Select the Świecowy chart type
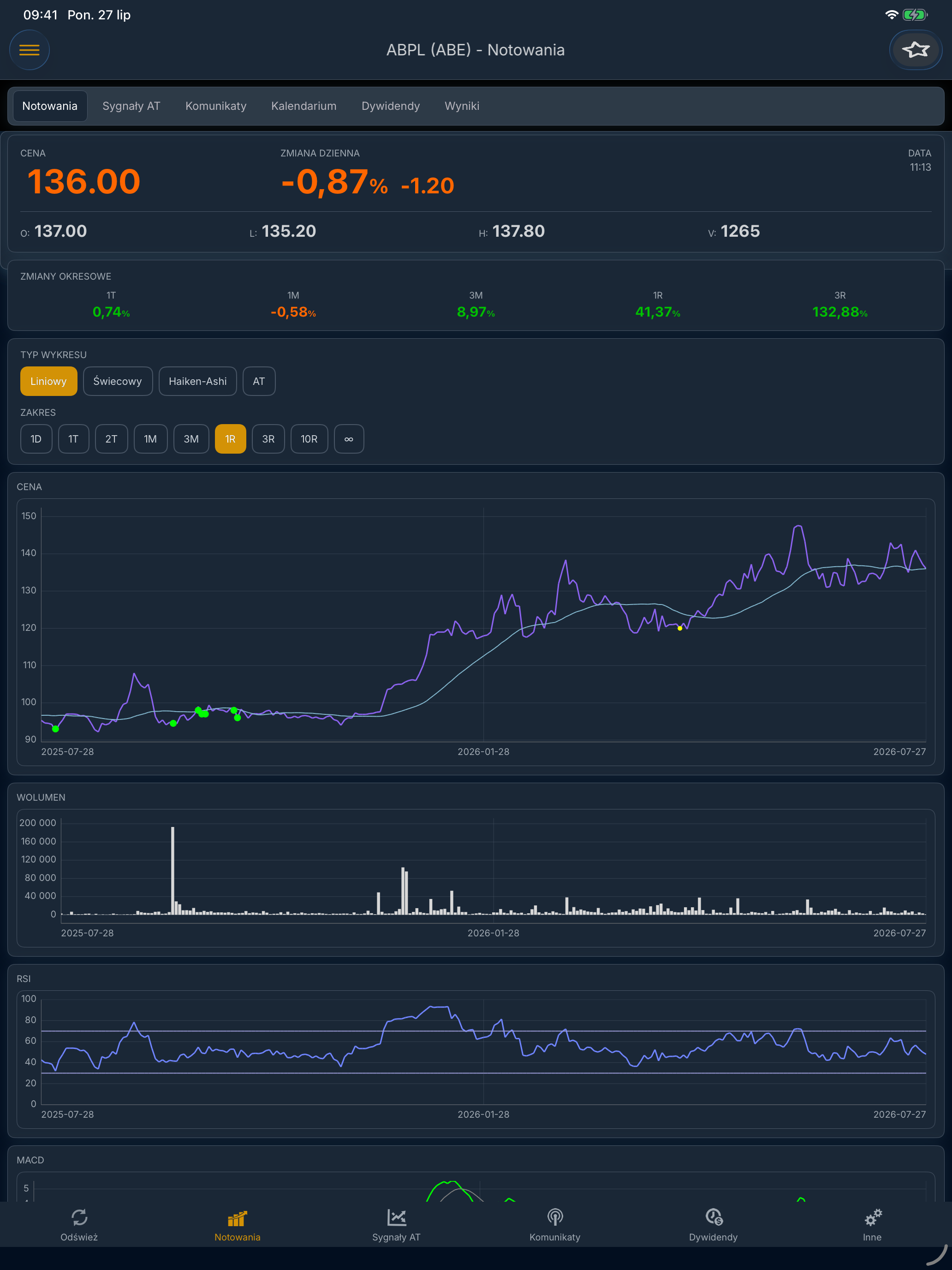This screenshot has width=952, height=1270. click(x=118, y=381)
